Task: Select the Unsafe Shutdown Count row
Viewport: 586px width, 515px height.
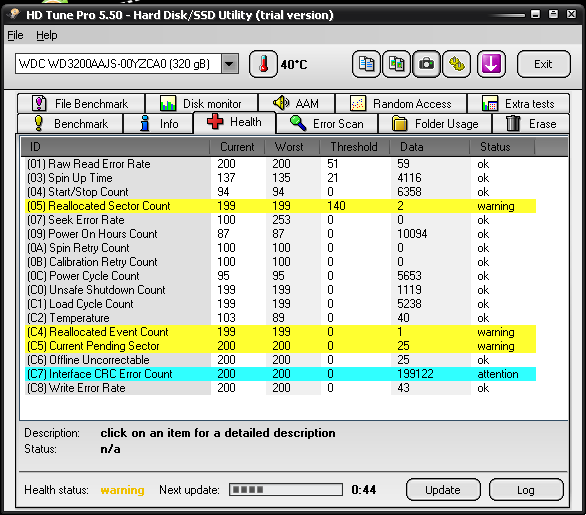Action: coord(280,290)
